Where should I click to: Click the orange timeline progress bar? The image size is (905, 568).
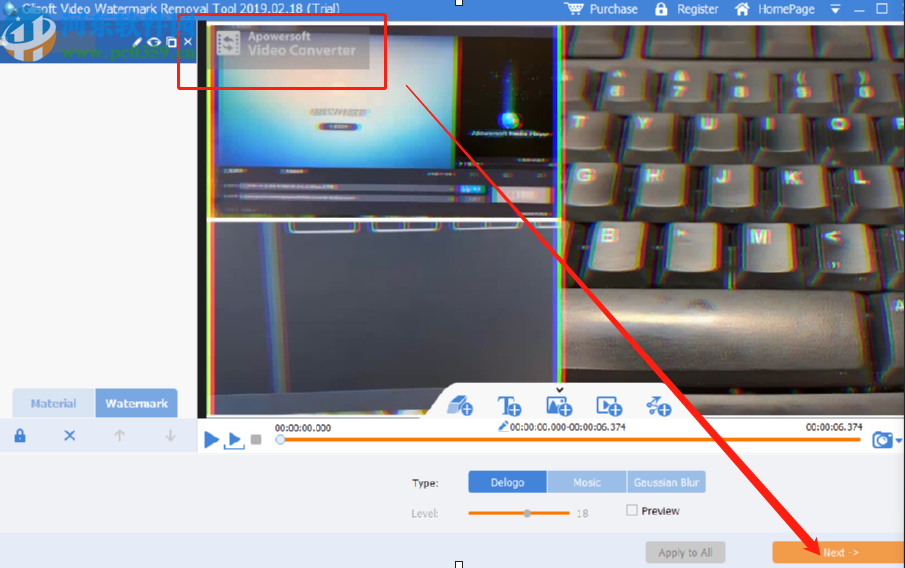pyautogui.click(x=570, y=440)
